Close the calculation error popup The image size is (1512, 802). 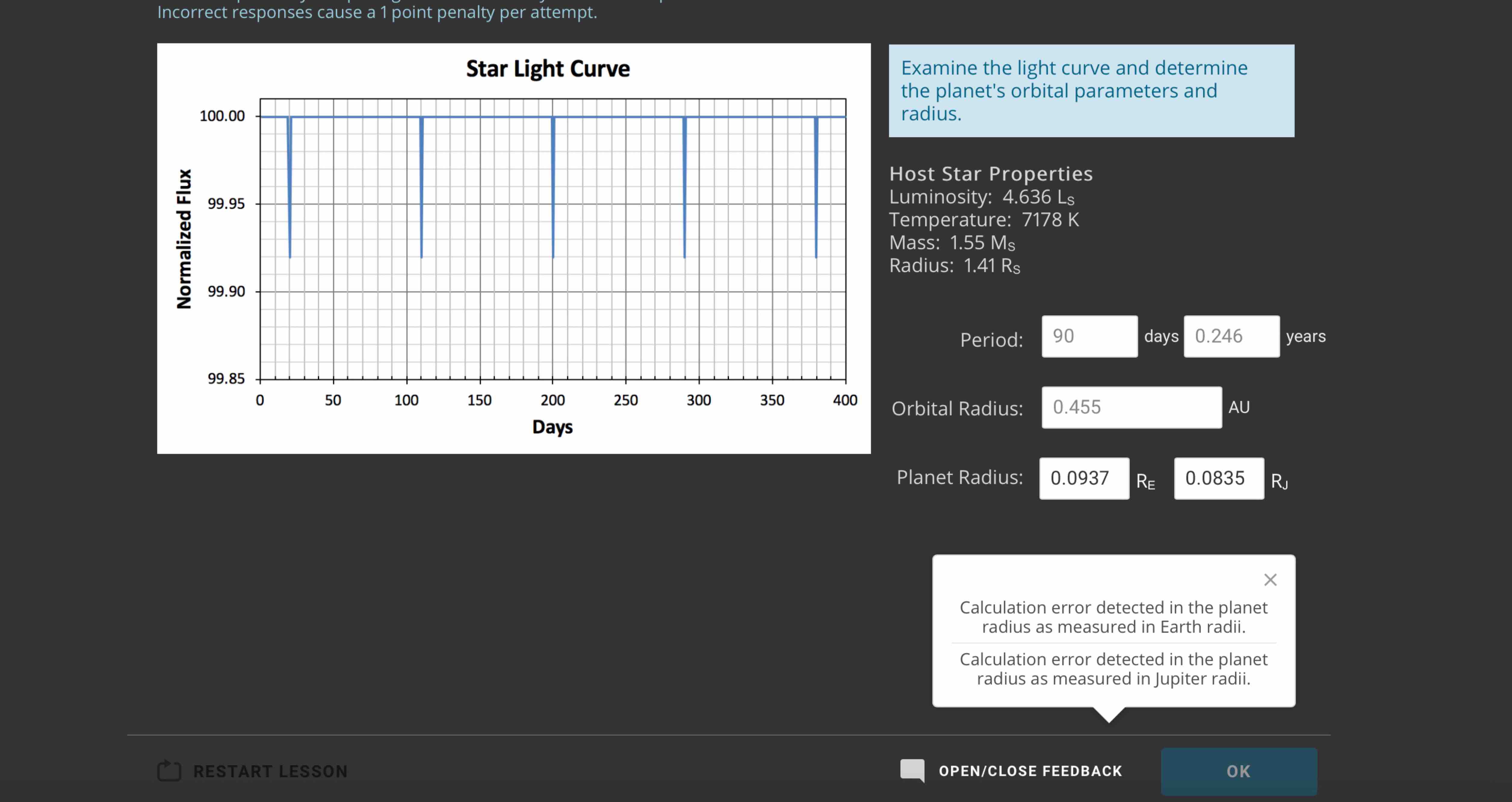click(x=1270, y=580)
